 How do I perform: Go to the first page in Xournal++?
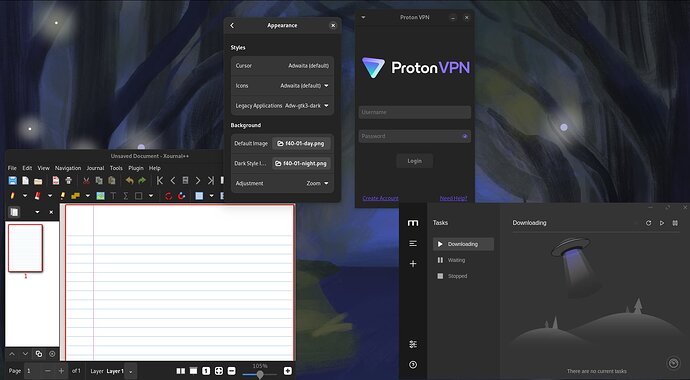click(160, 181)
